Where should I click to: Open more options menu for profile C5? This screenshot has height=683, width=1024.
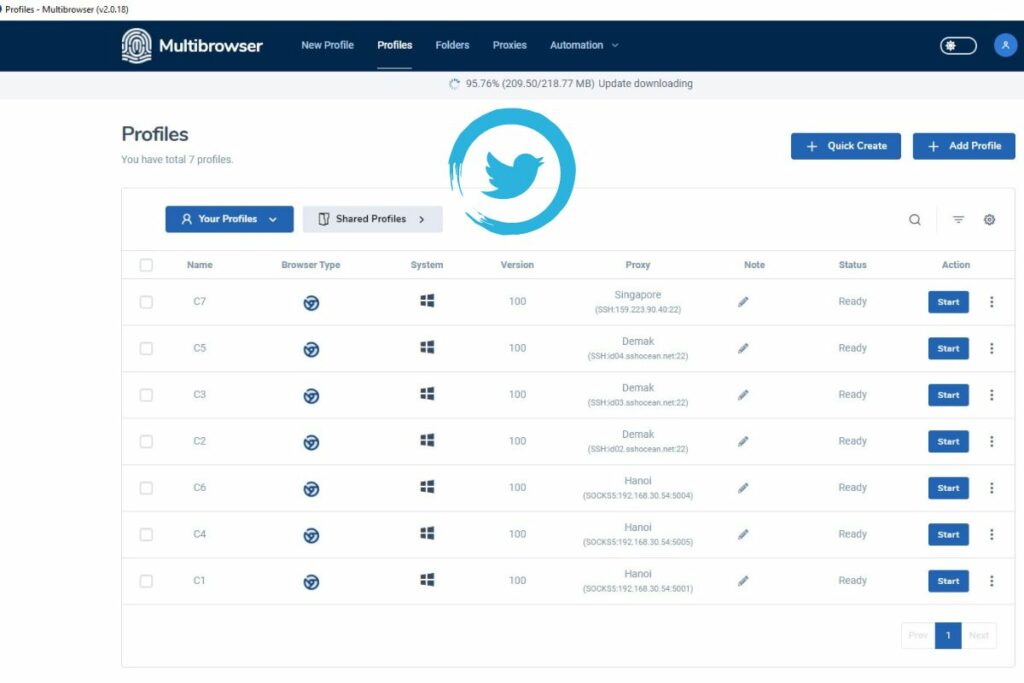tap(991, 348)
